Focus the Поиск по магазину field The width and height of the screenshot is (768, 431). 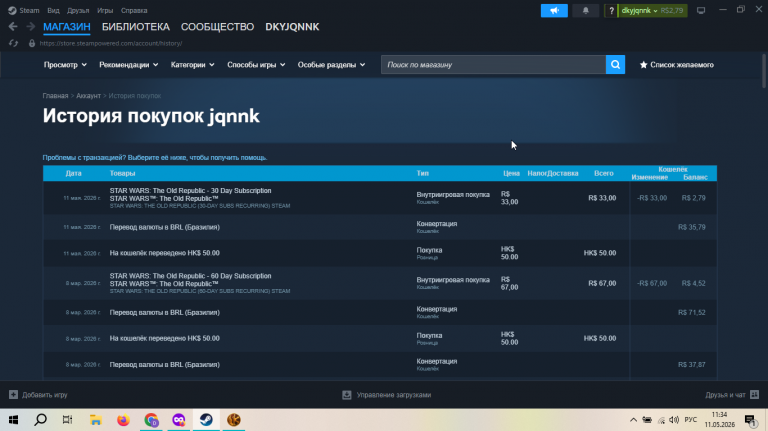493,65
